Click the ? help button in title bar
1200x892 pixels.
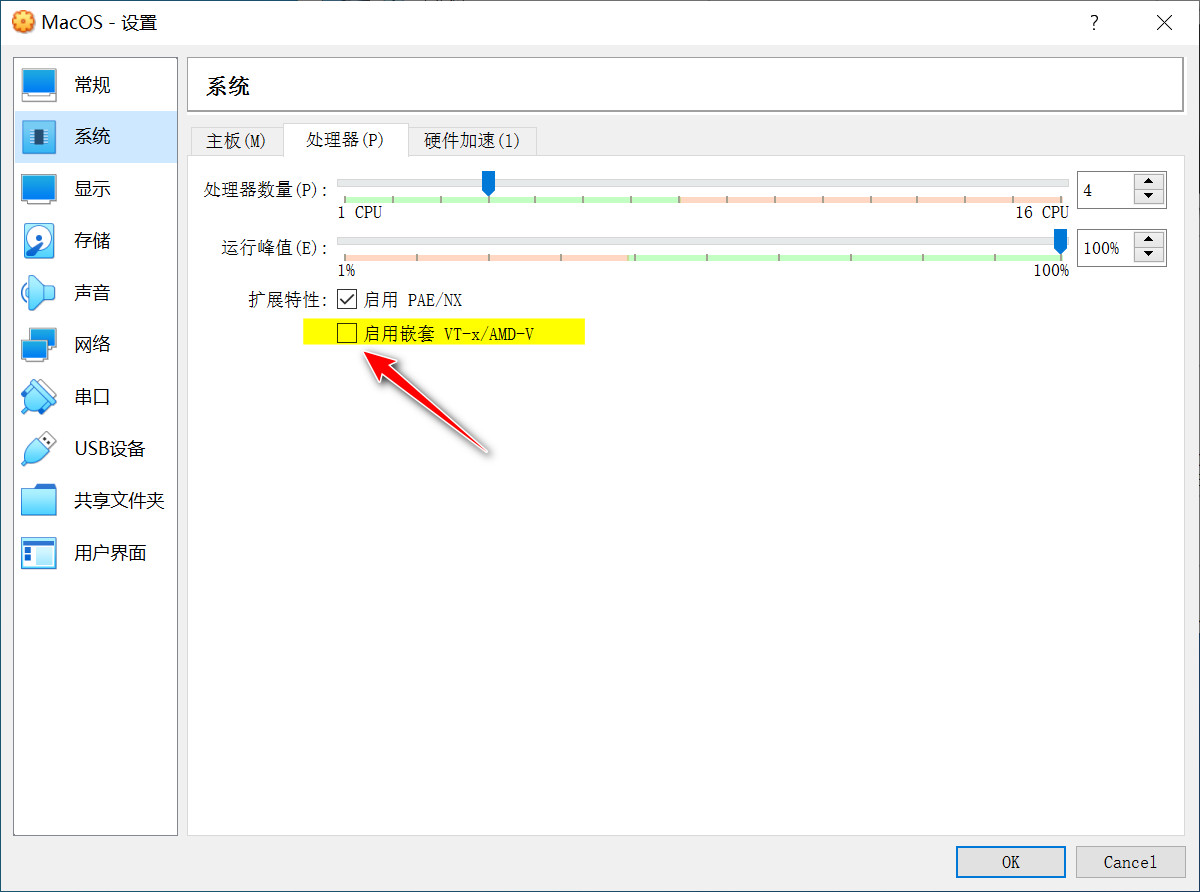coord(1095,22)
